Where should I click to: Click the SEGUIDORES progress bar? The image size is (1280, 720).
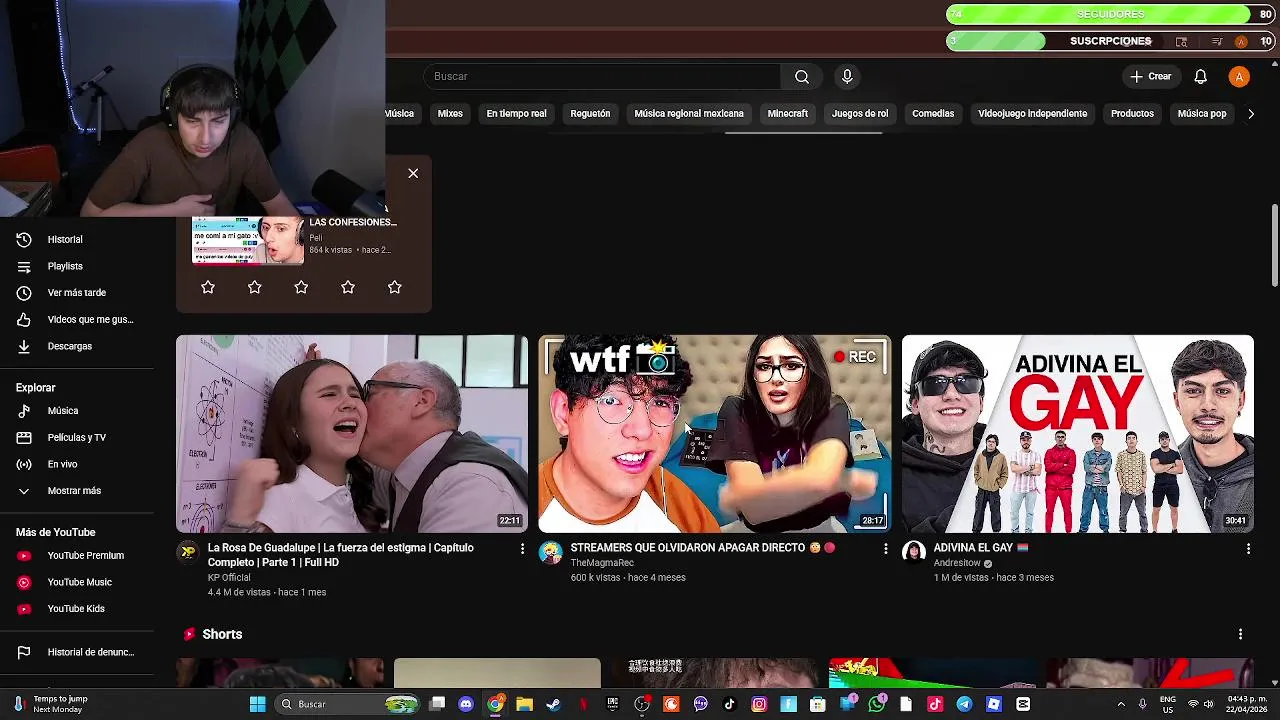1111,14
